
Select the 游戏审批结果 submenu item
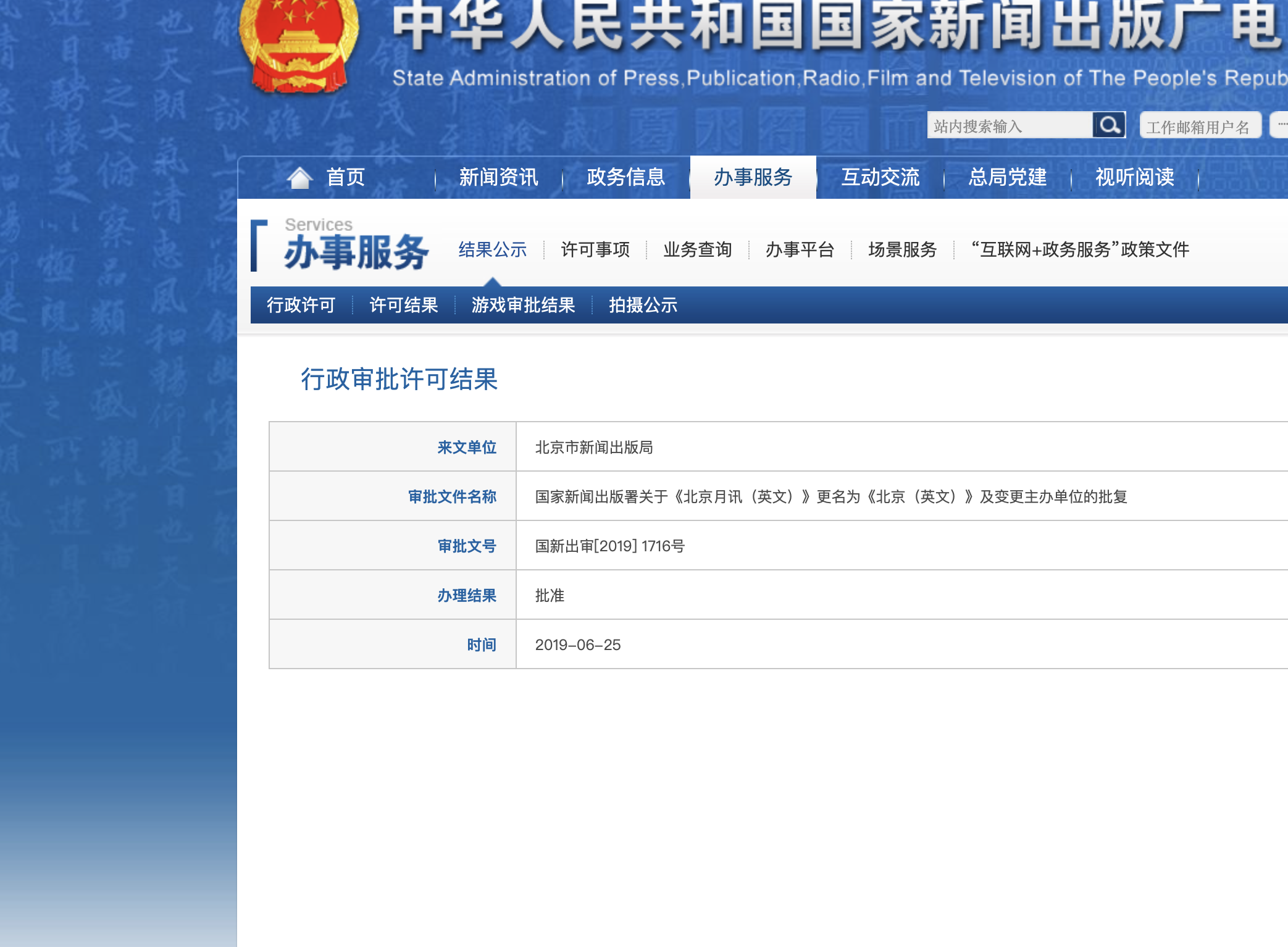pyautogui.click(x=523, y=305)
